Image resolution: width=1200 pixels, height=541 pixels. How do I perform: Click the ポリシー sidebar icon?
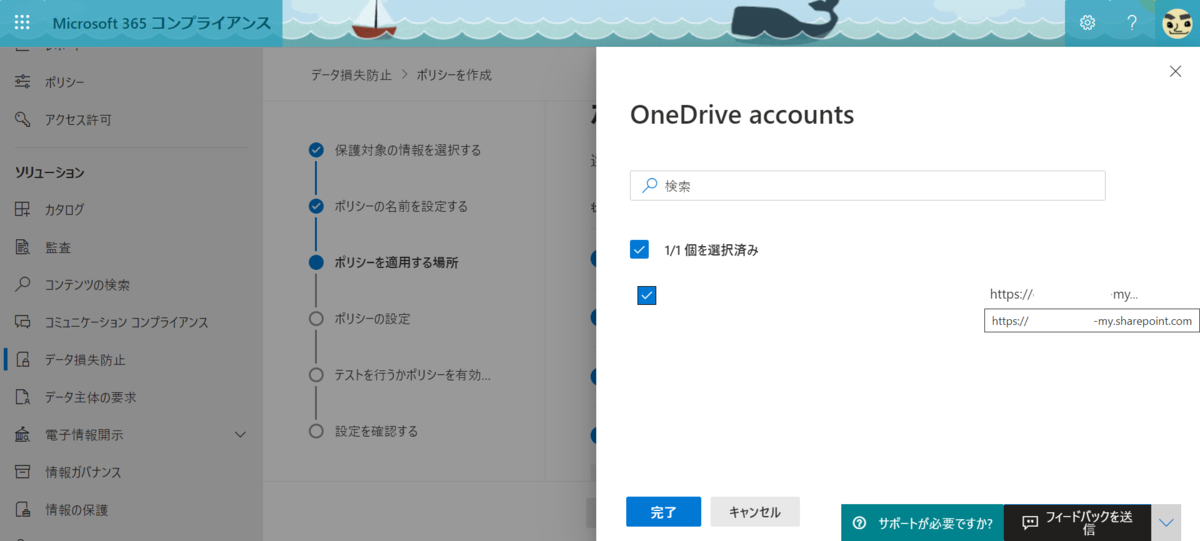point(23,82)
